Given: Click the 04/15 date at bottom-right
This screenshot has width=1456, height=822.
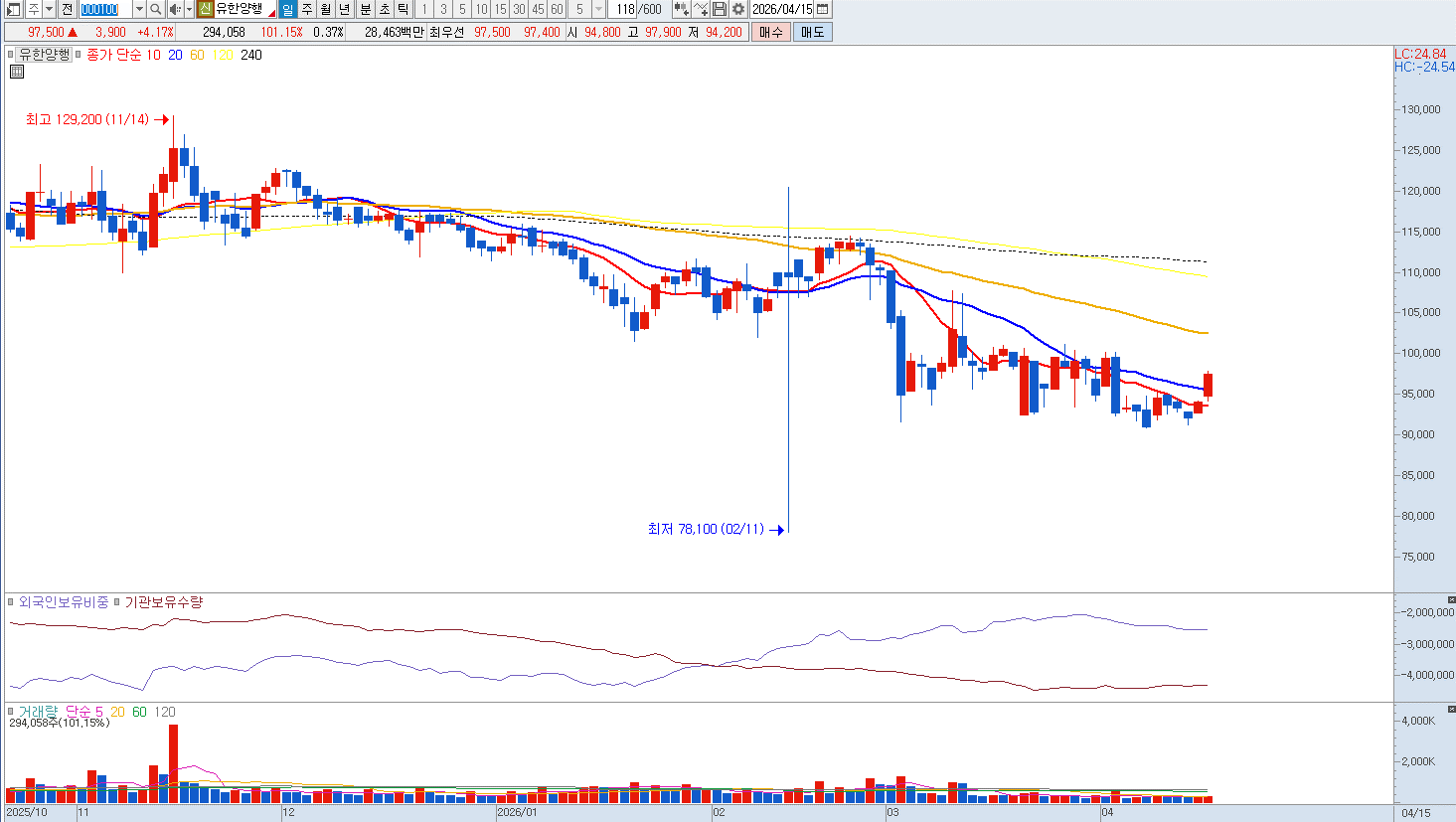Looking at the screenshot, I should (x=1416, y=813).
